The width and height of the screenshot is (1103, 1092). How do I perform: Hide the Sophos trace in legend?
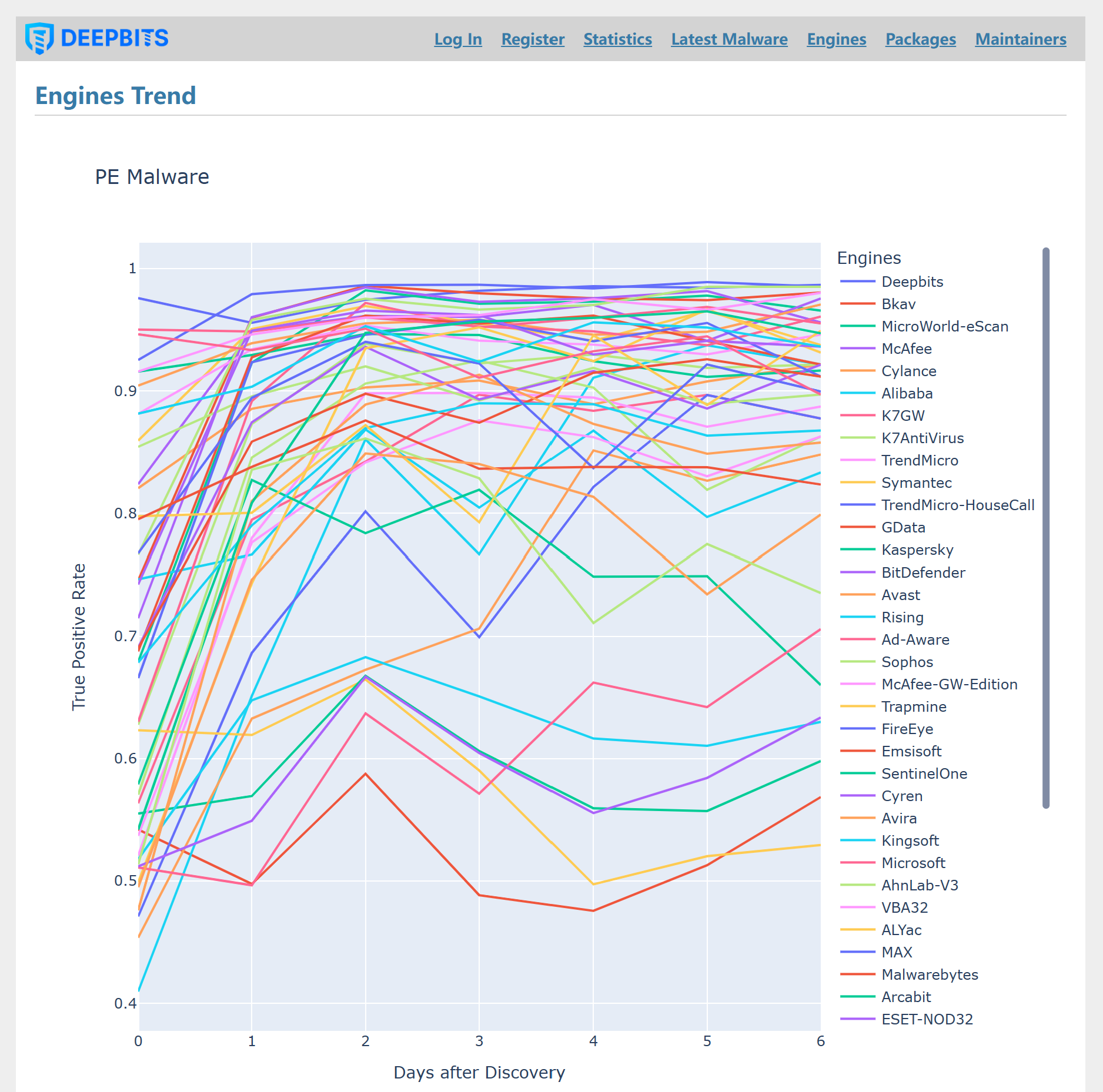886,662
